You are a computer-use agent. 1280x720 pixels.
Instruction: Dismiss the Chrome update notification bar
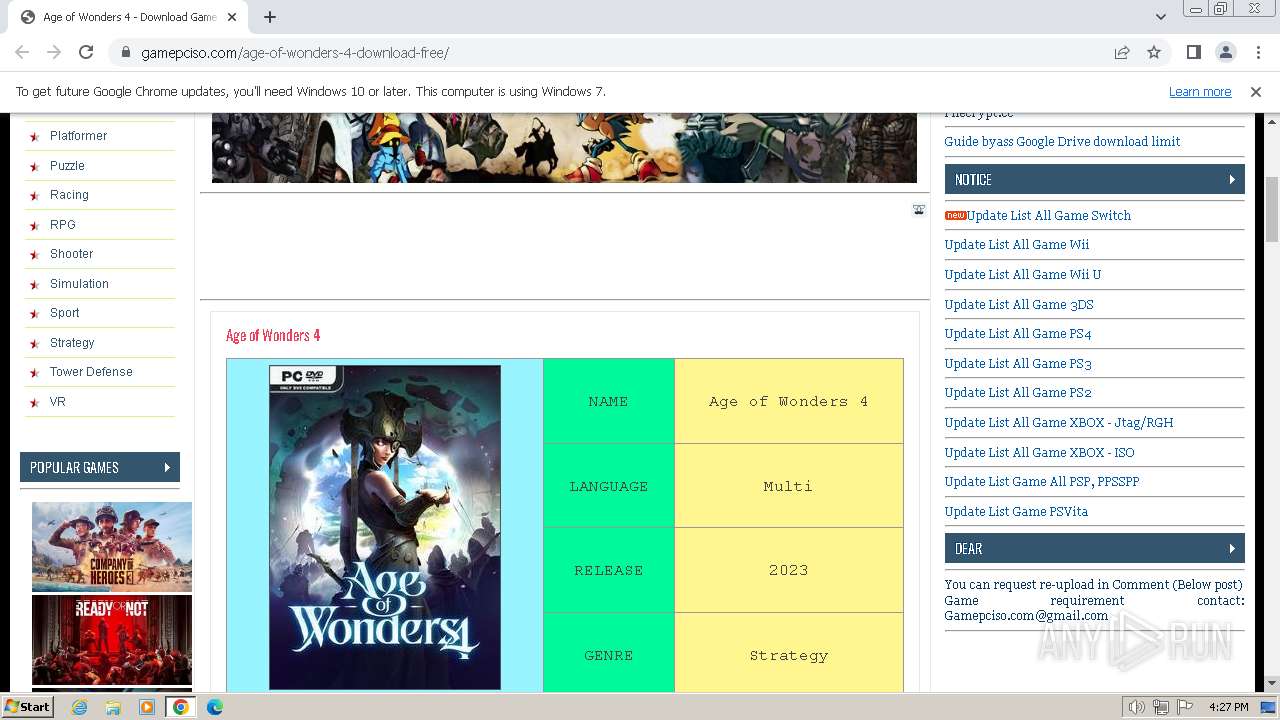tap(1256, 91)
